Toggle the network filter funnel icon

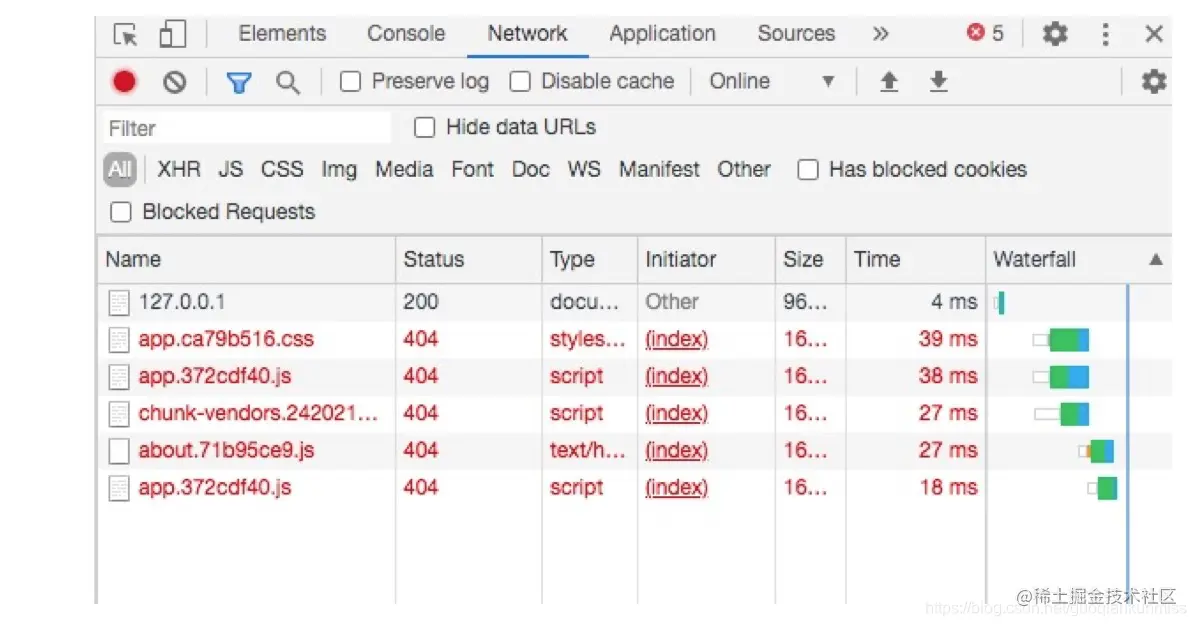[238, 82]
